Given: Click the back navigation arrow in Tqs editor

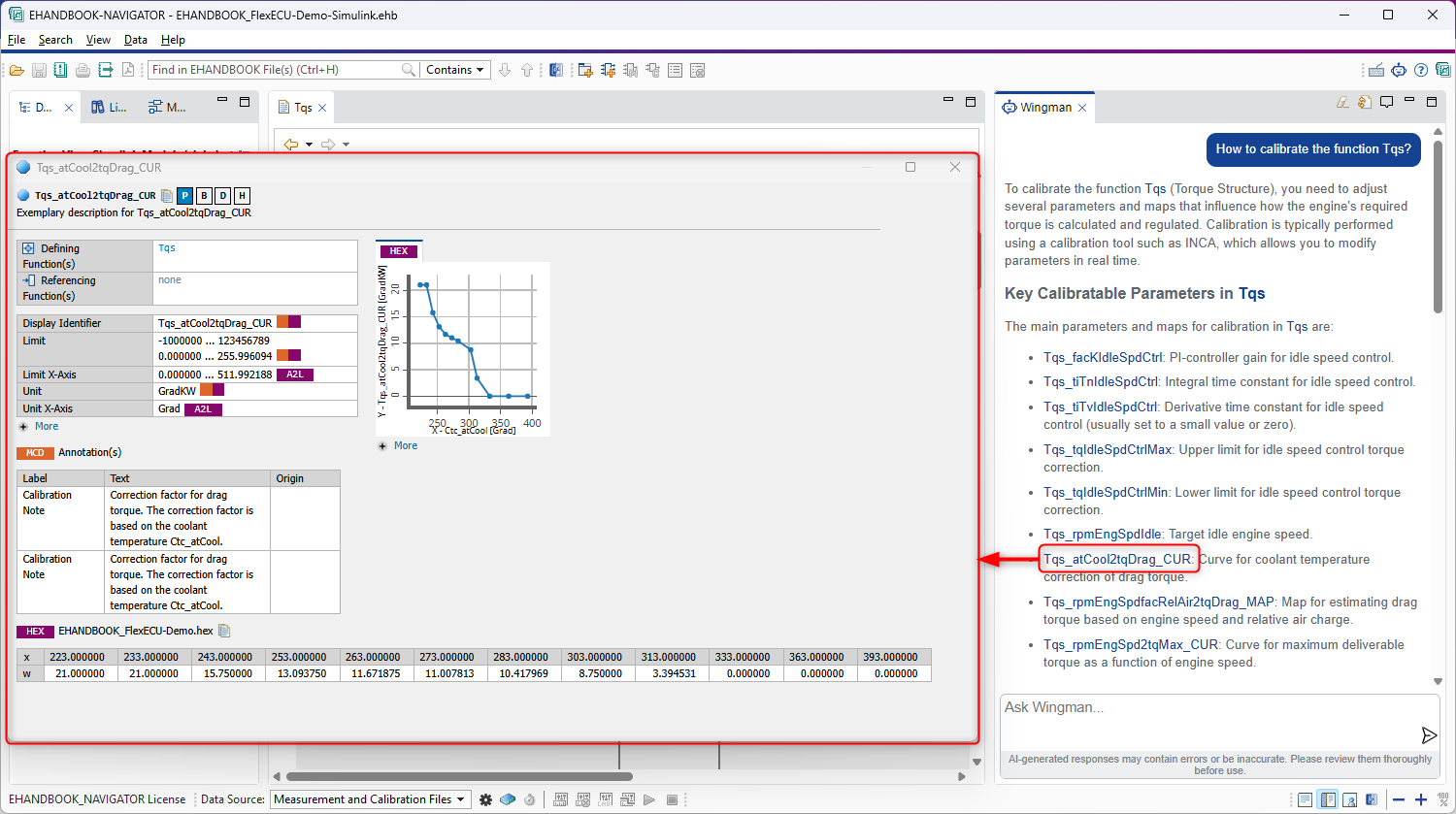Looking at the screenshot, I should [290, 145].
